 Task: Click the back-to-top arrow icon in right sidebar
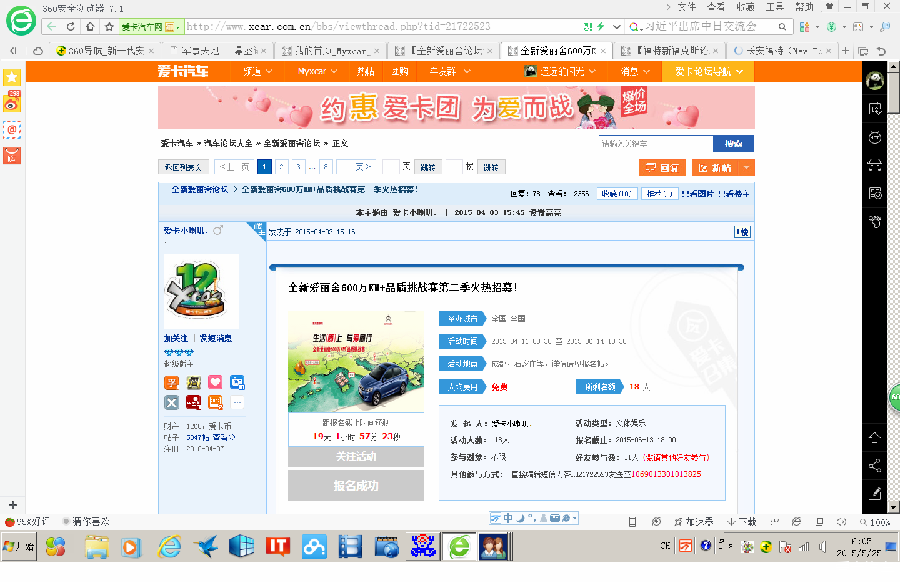[875, 438]
